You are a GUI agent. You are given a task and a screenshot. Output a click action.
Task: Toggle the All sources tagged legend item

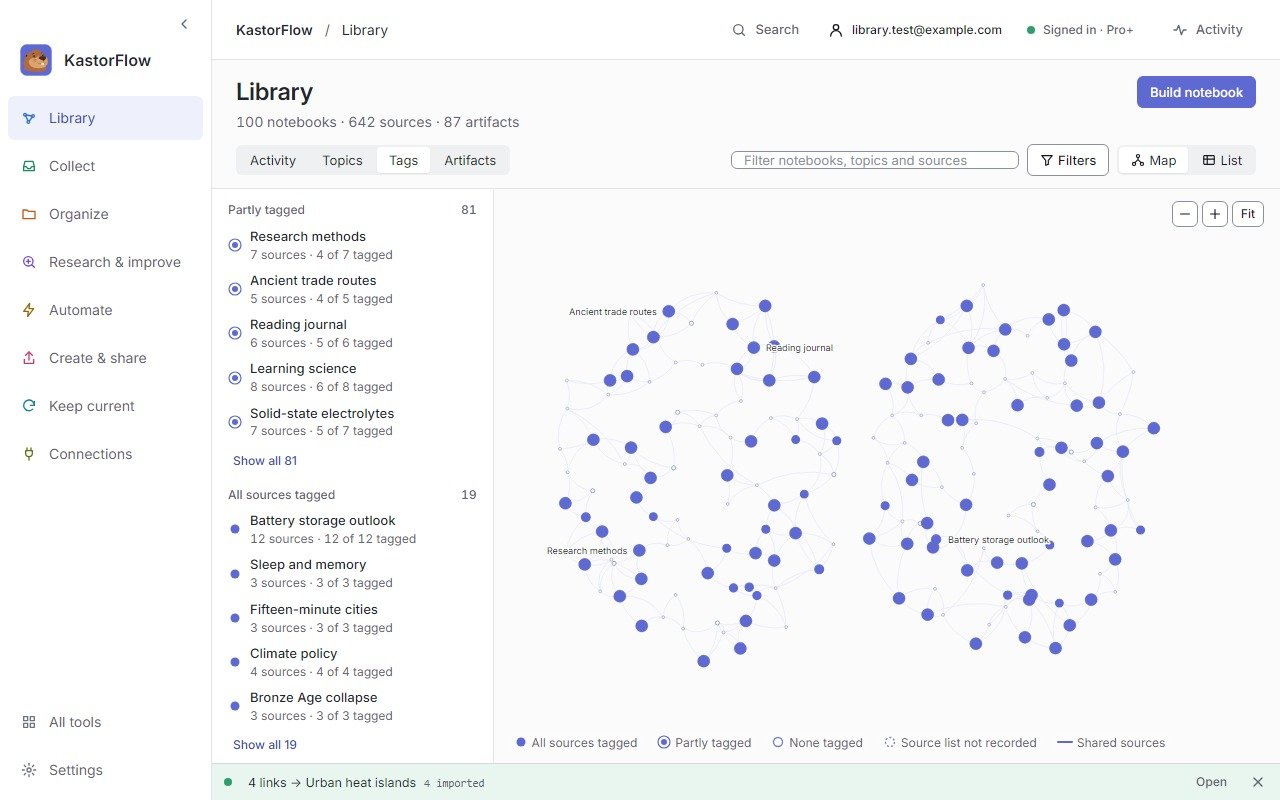click(x=577, y=743)
